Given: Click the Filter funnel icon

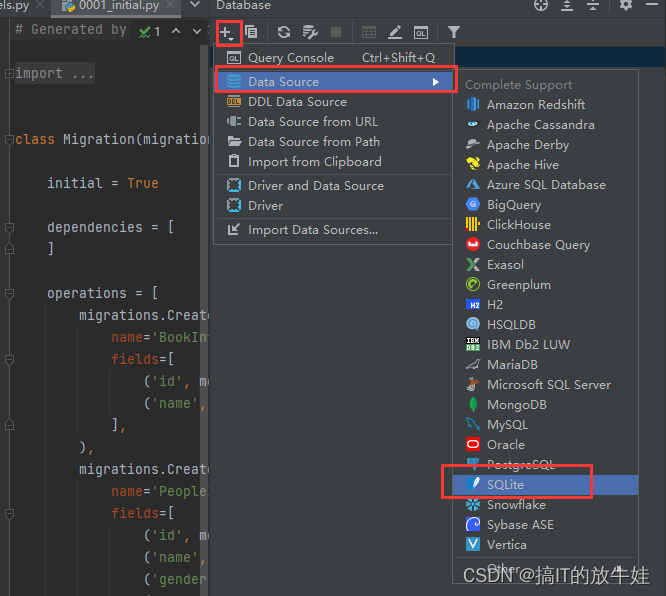Looking at the screenshot, I should [454, 32].
